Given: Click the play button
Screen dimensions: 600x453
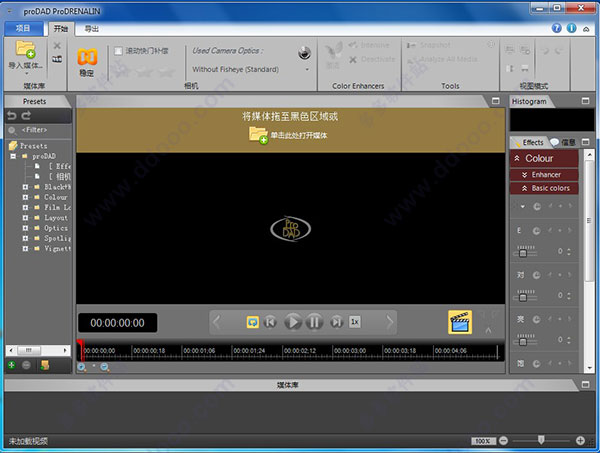Looking at the screenshot, I should click(293, 322).
